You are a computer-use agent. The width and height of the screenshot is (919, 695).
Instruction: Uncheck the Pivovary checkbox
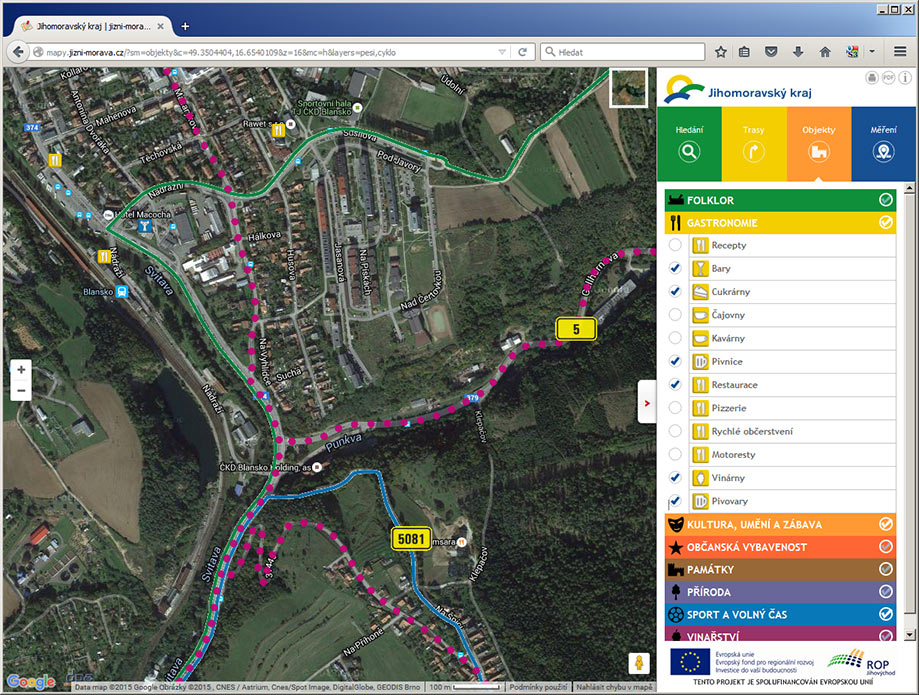coord(675,501)
